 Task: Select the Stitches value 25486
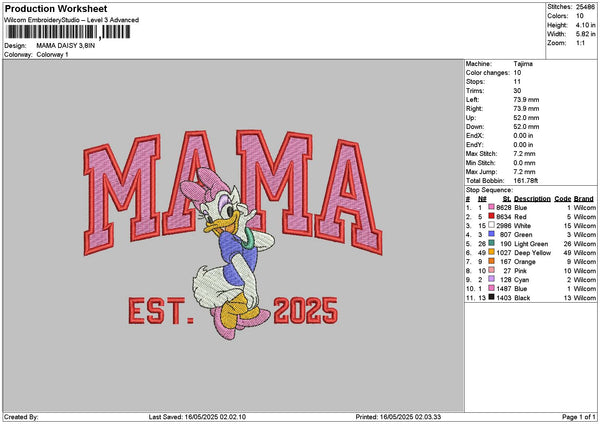point(585,7)
